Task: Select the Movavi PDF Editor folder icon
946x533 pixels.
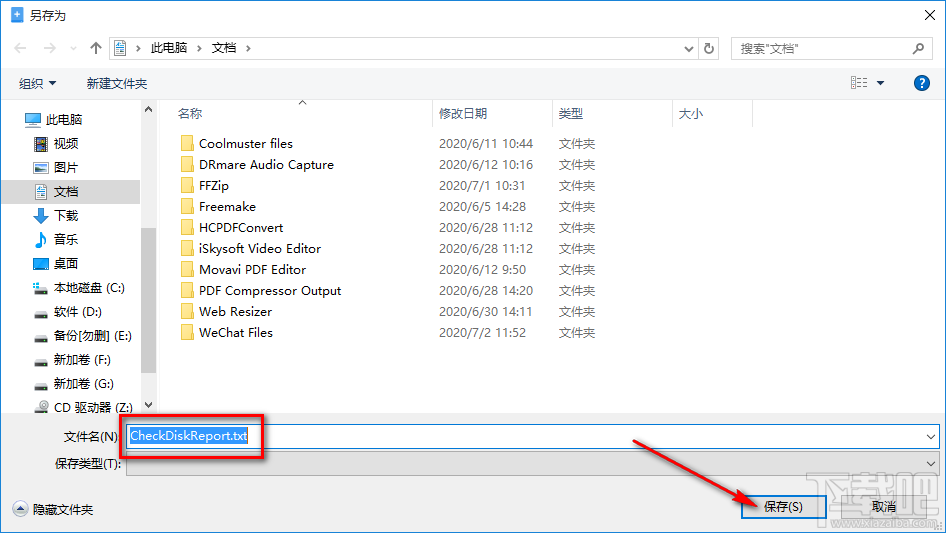Action: click(x=187, y=269)
